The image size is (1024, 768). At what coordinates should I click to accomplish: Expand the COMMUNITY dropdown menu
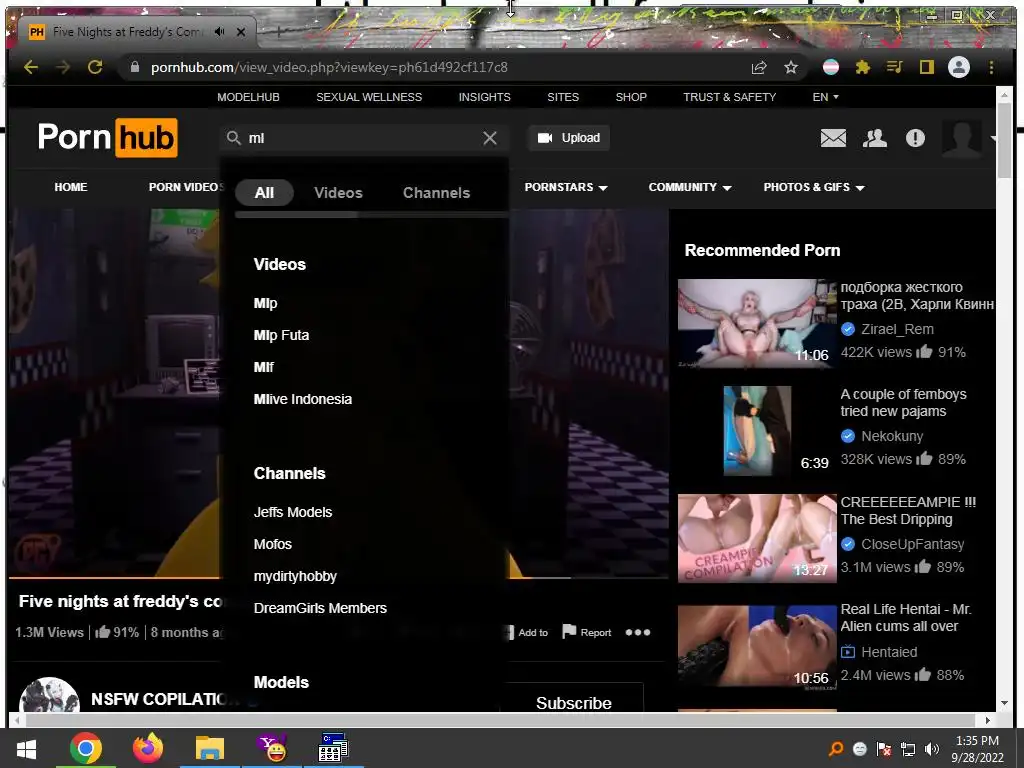[690, 187]
